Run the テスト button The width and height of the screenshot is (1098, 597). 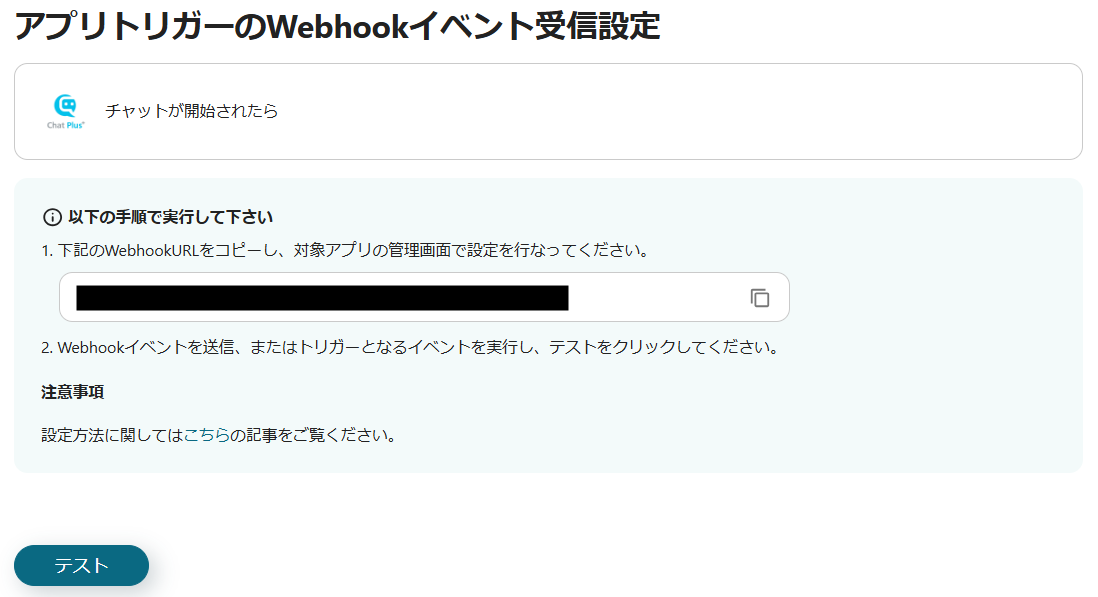pyautogui.click(x=81, y=566)
